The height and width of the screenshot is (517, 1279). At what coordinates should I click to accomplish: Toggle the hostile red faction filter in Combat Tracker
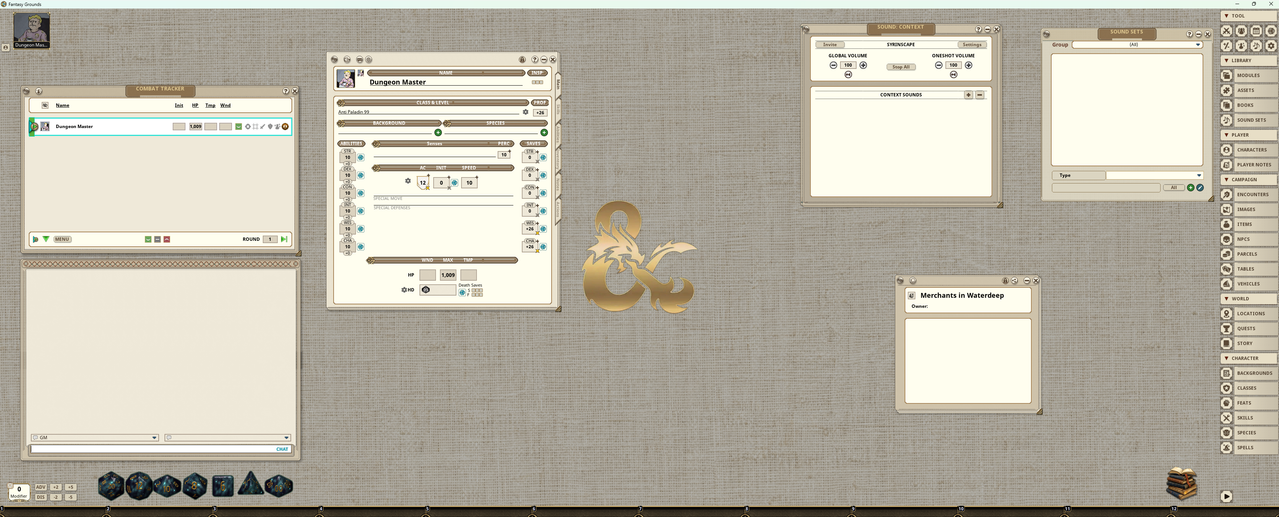pos(167,239)
